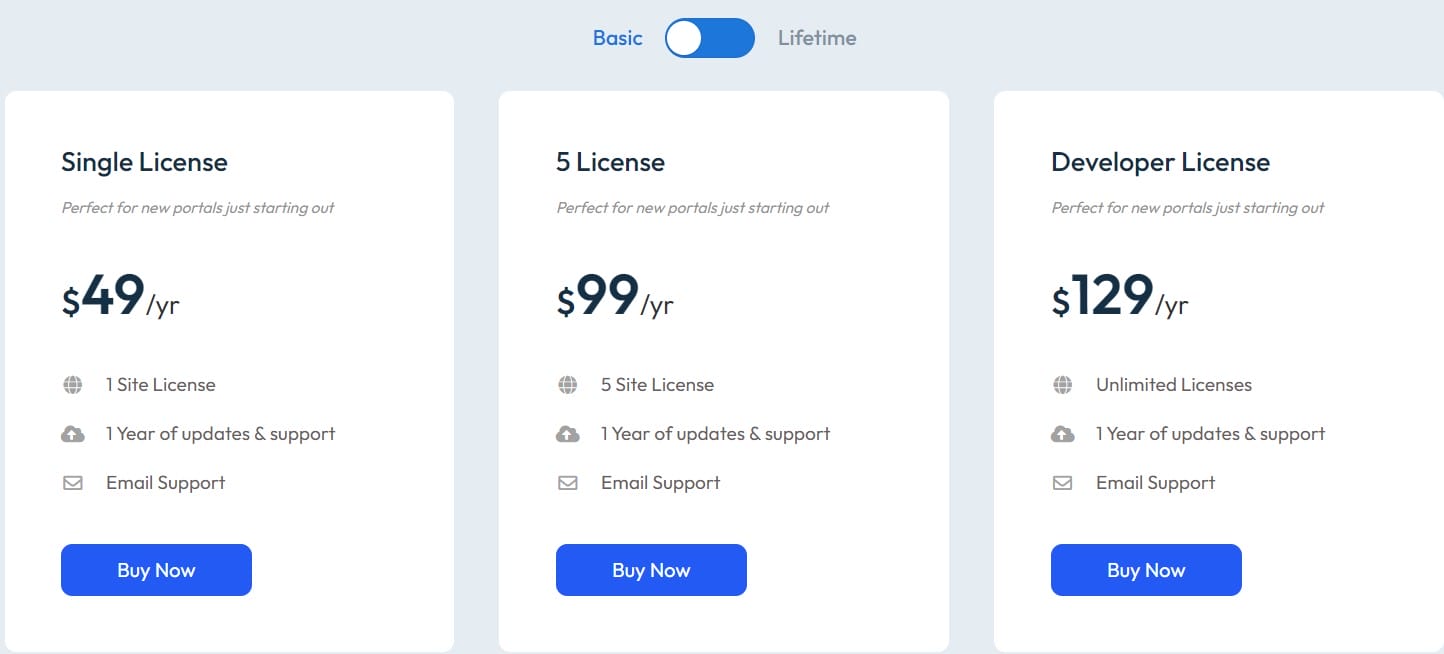The height and width of the screenshot is (654, 1444).
Task: Click Buy Now for Single License
Action: click(x=156, y=570)
